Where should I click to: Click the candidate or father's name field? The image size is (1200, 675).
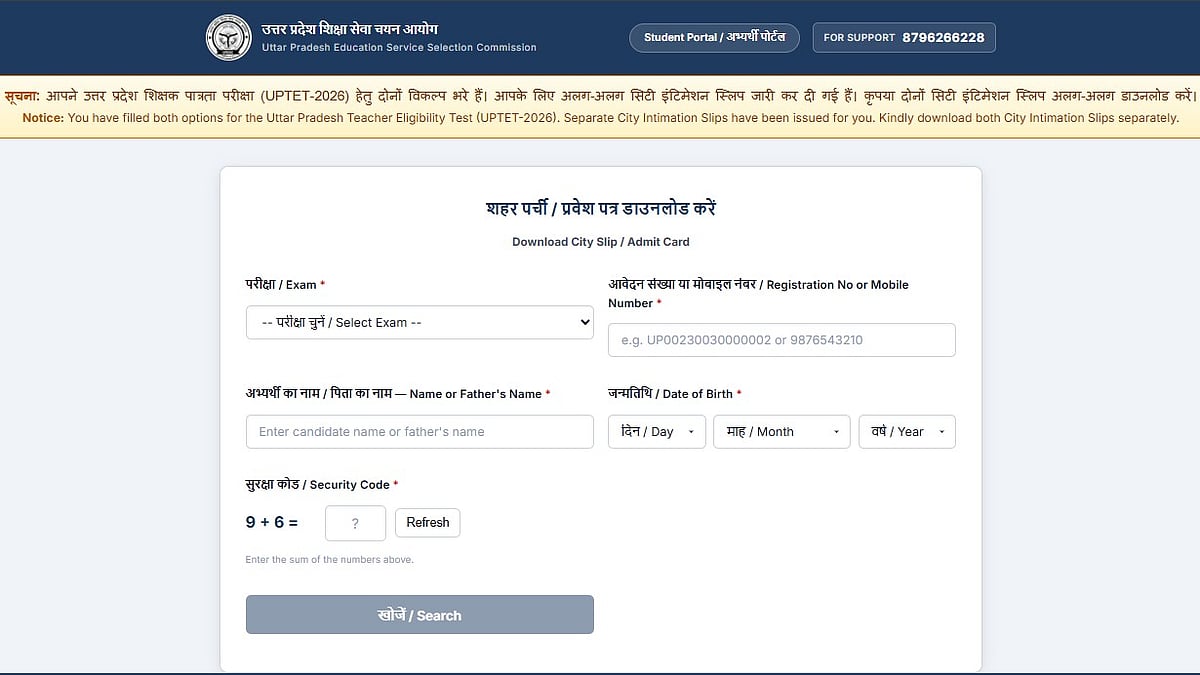point(420,432)
